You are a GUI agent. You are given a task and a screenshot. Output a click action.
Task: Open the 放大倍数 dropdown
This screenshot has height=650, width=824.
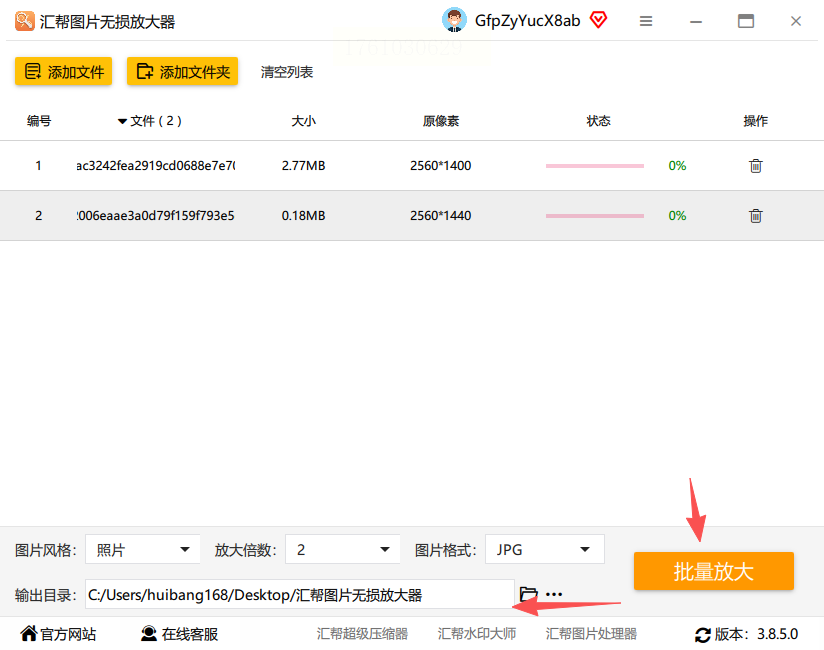(343, 550)
